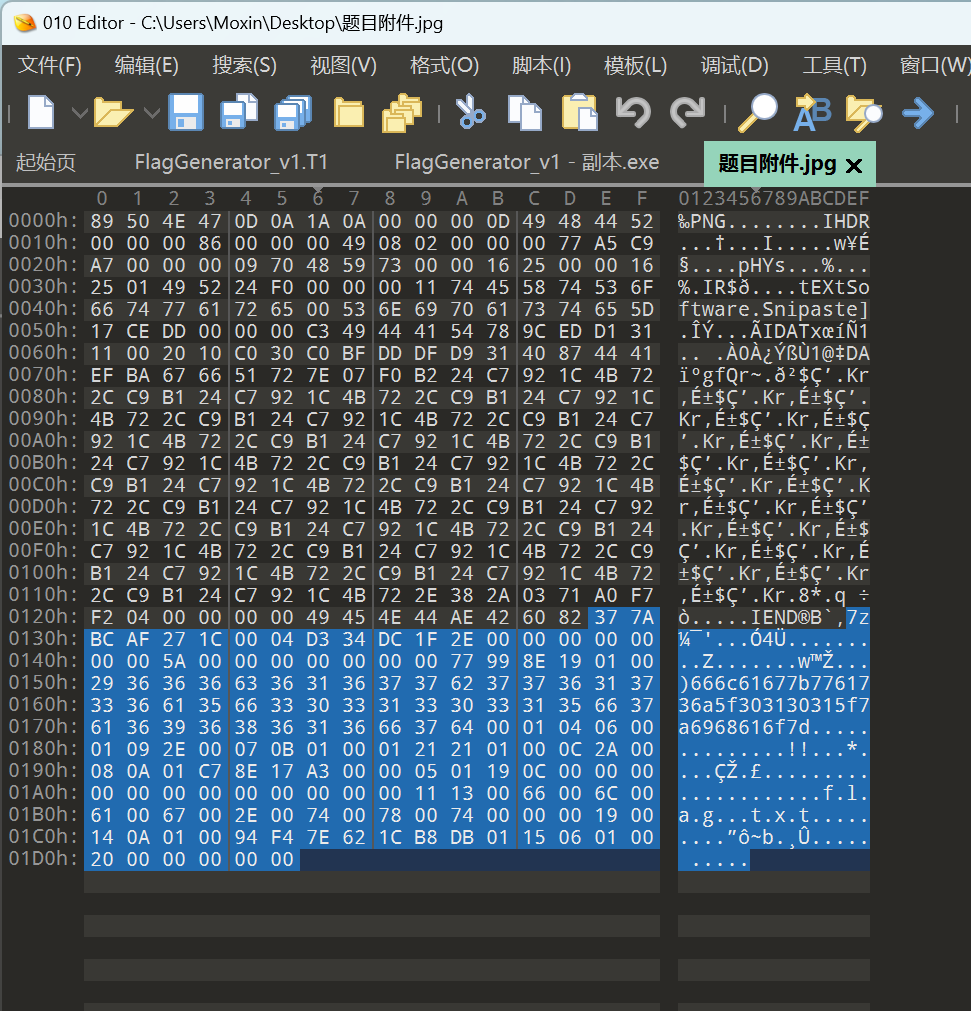Close the 题目附件.jpg tab
Image resolution: width=971 pixels, height=1011 pixels.
point(854,166)
